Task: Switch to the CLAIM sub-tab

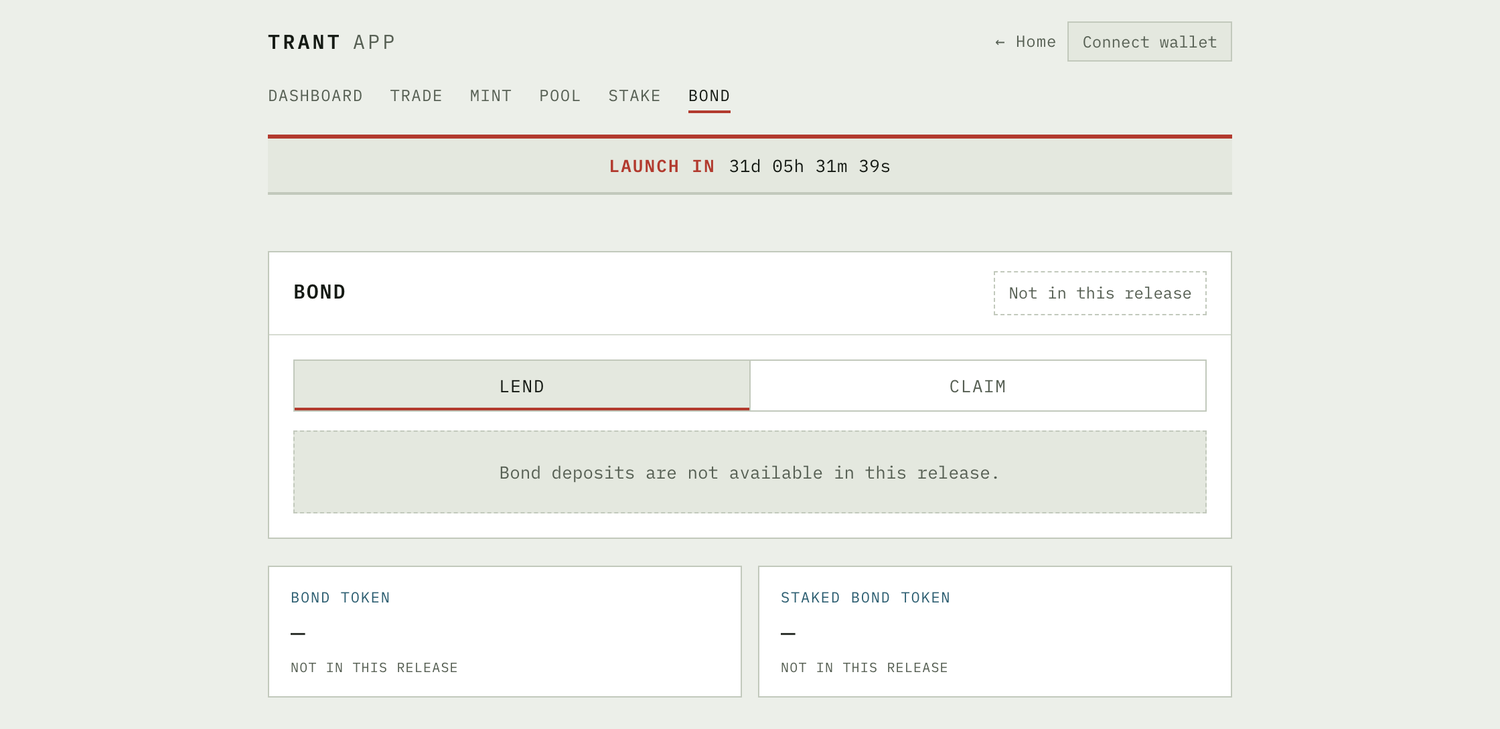Action: pyautogui.click(x=978, y=386)
